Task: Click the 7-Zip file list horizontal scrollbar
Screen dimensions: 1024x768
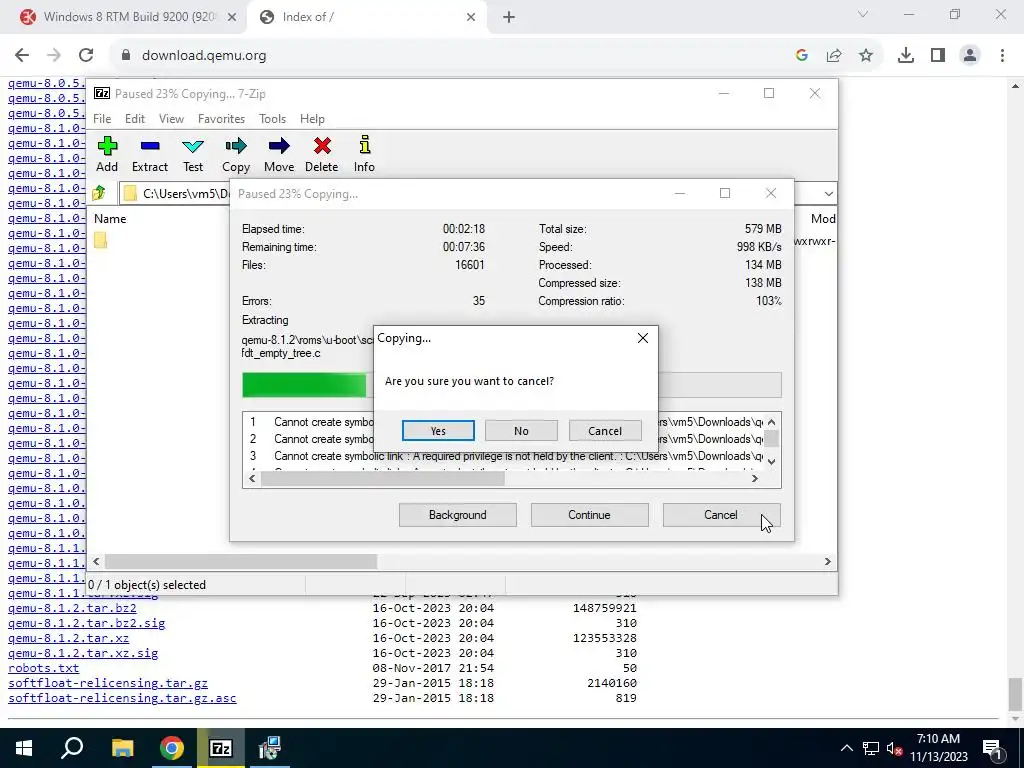Action: click(240, 562)
